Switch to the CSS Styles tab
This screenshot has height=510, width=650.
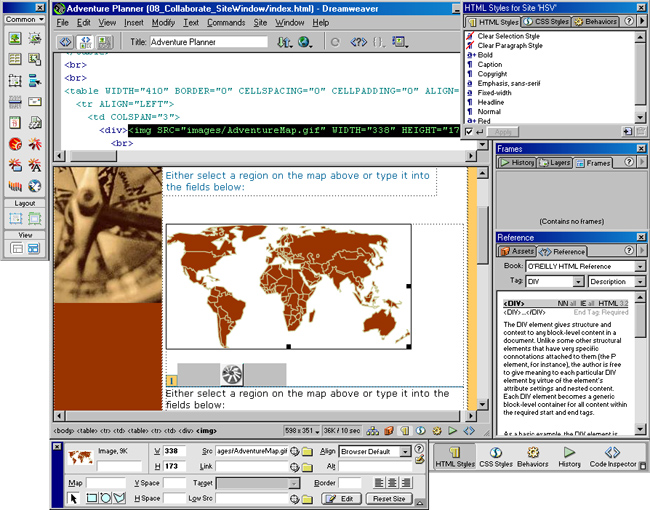(546, 21)
